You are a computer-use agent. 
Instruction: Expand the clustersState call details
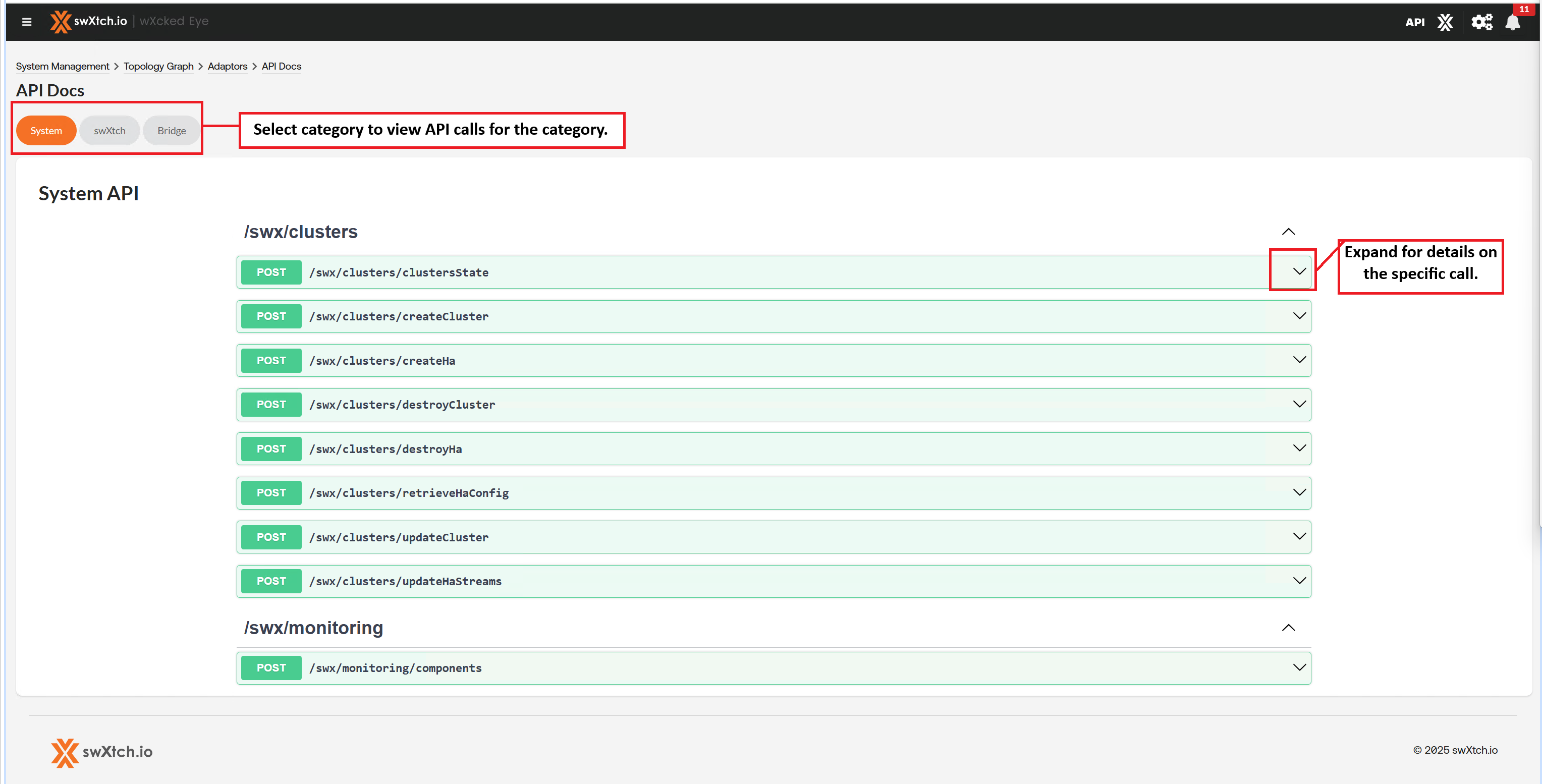tap(1299, 272)
